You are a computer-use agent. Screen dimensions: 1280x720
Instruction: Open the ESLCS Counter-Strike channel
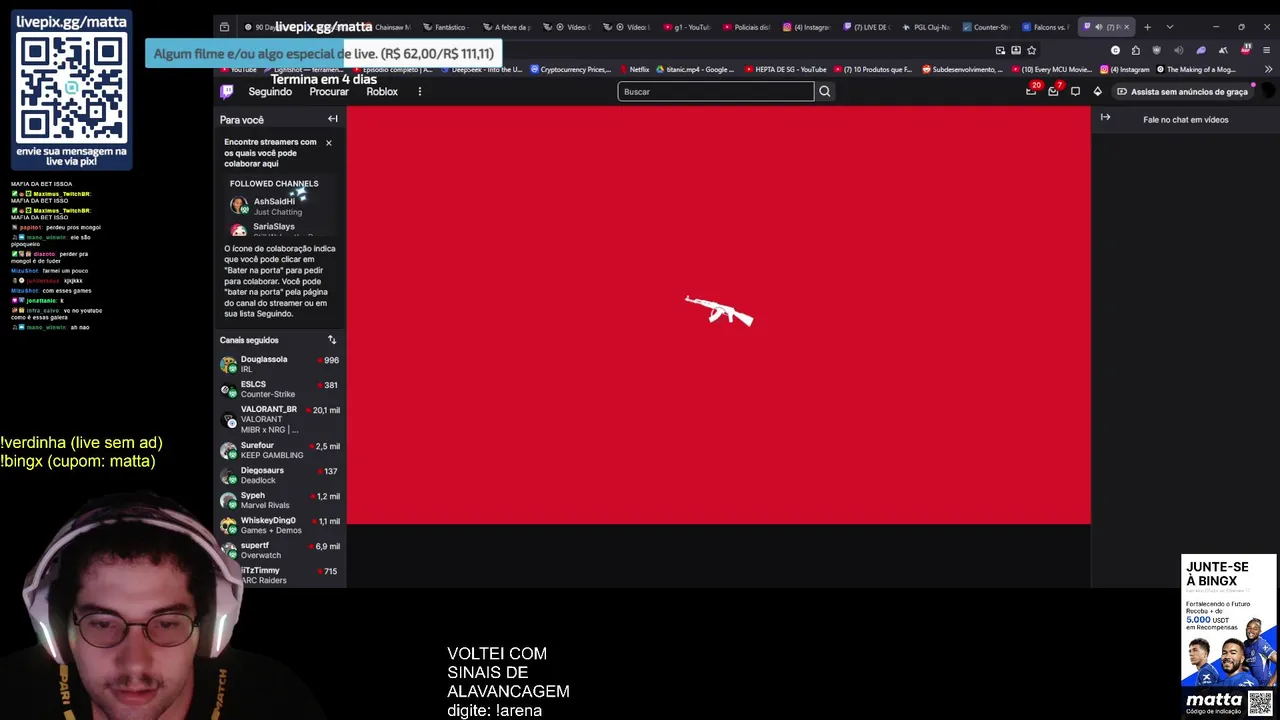[x=280, y=389]
